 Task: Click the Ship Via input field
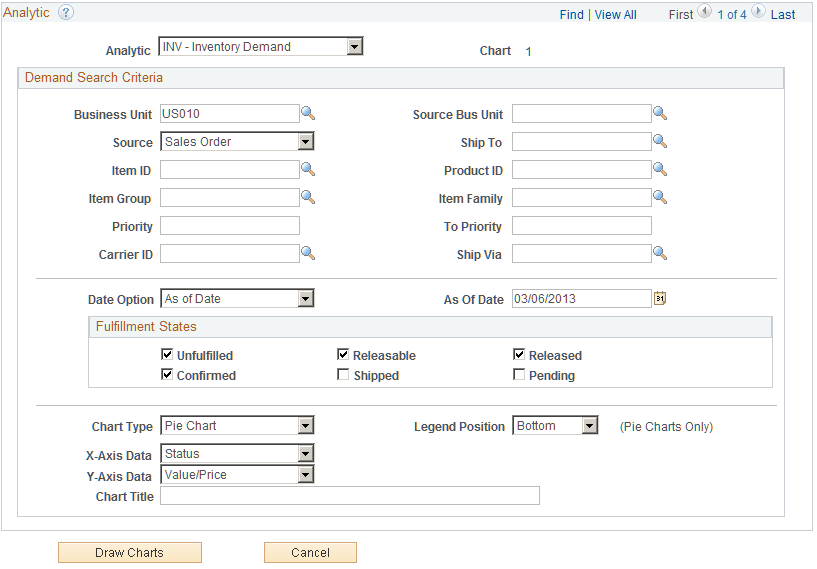tap(581, 254)
